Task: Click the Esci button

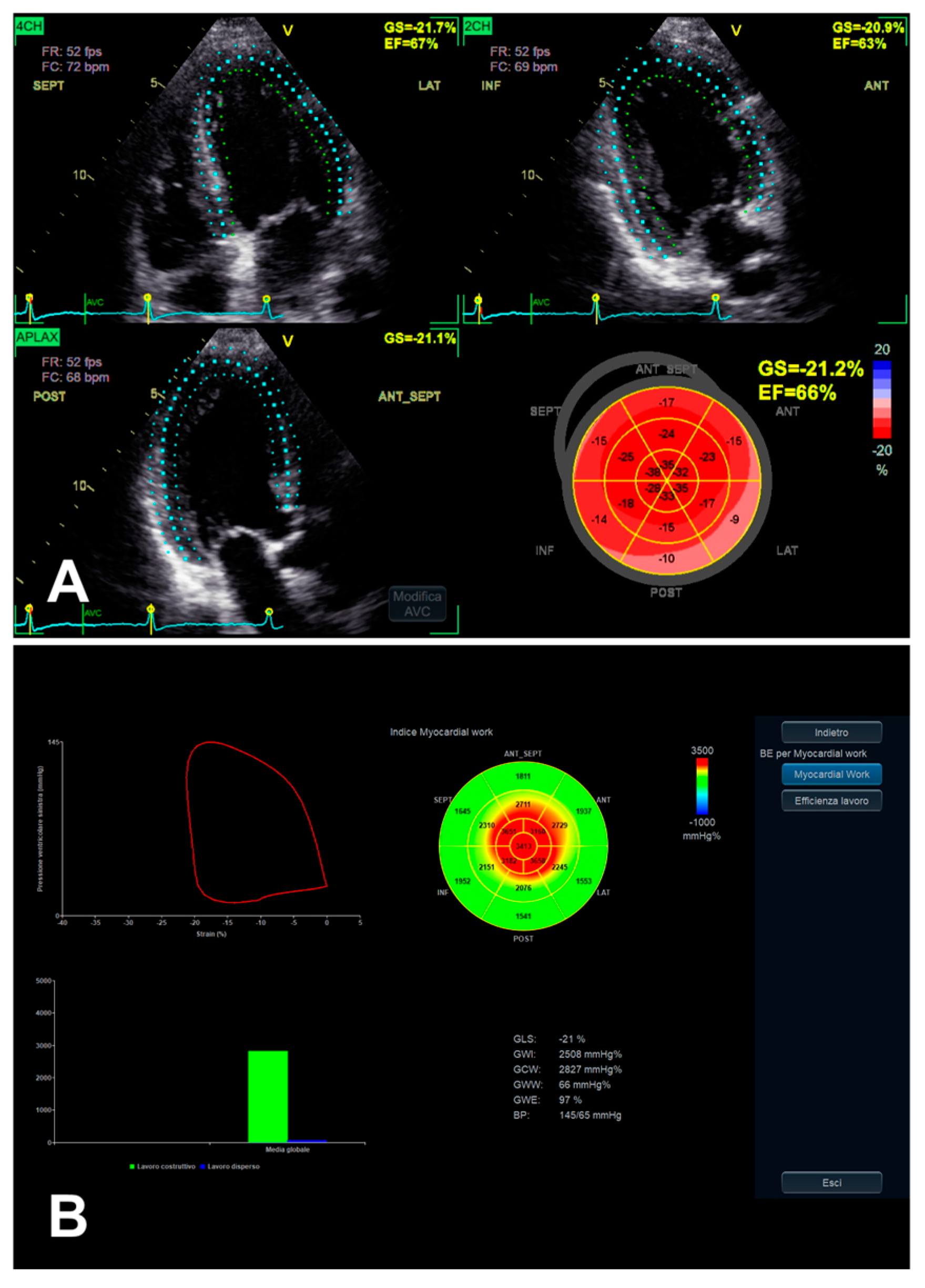Action: click(831, 1182)
